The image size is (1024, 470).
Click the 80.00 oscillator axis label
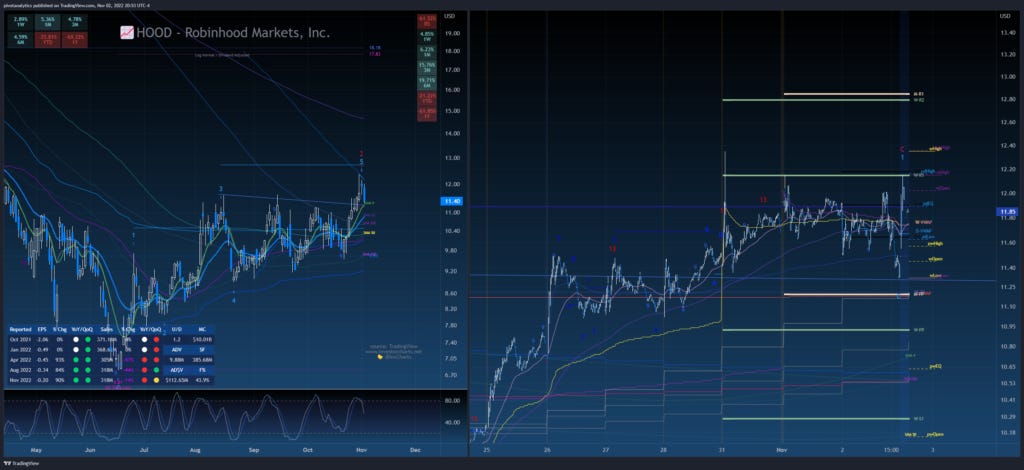(453, 401)
